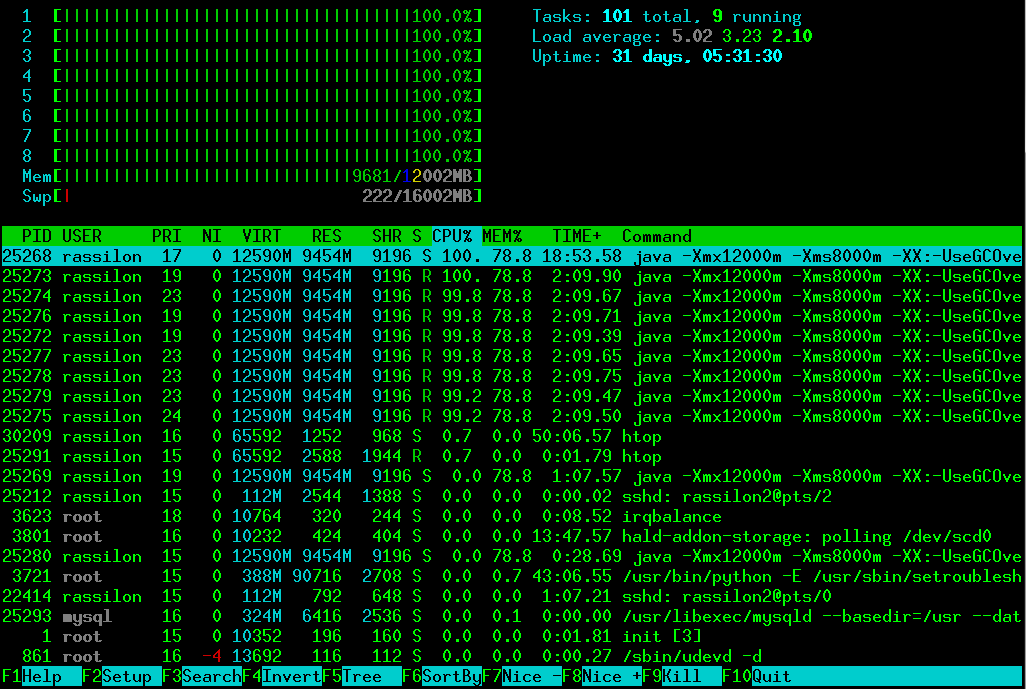The height and width of the screenshot is (689, 1026).
Task: Click Nice + in the bottom bar
Action: 612,677
